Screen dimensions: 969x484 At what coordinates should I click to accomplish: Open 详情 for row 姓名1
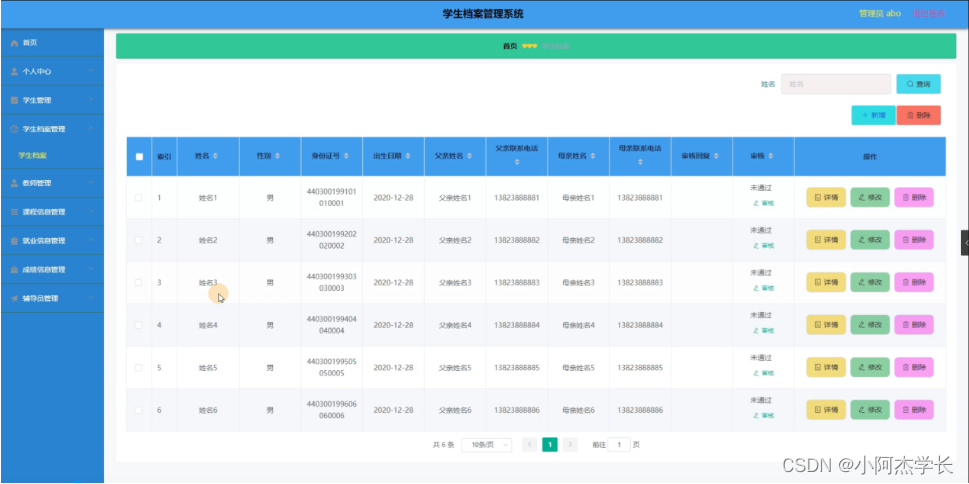[826, 198]
